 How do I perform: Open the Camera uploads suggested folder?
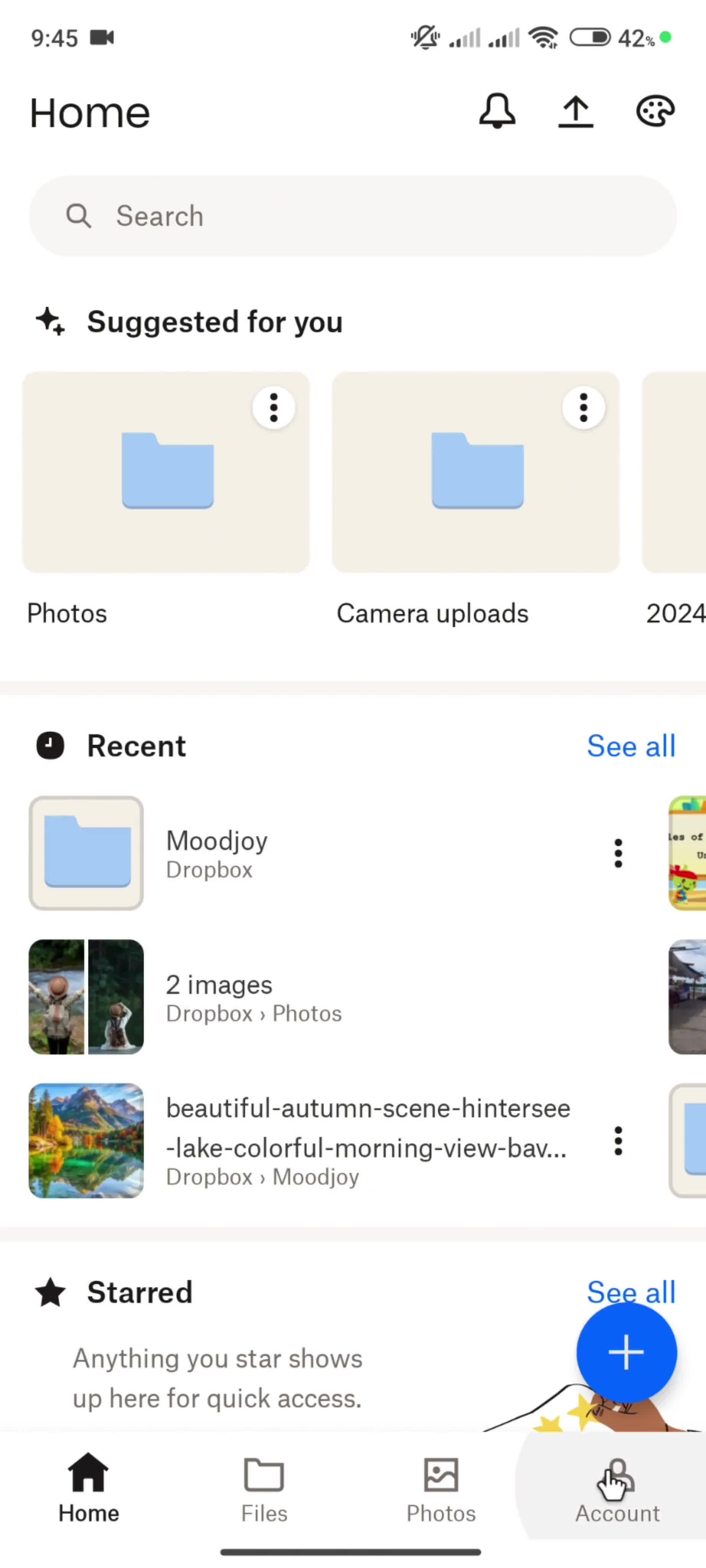click(476, 472)
